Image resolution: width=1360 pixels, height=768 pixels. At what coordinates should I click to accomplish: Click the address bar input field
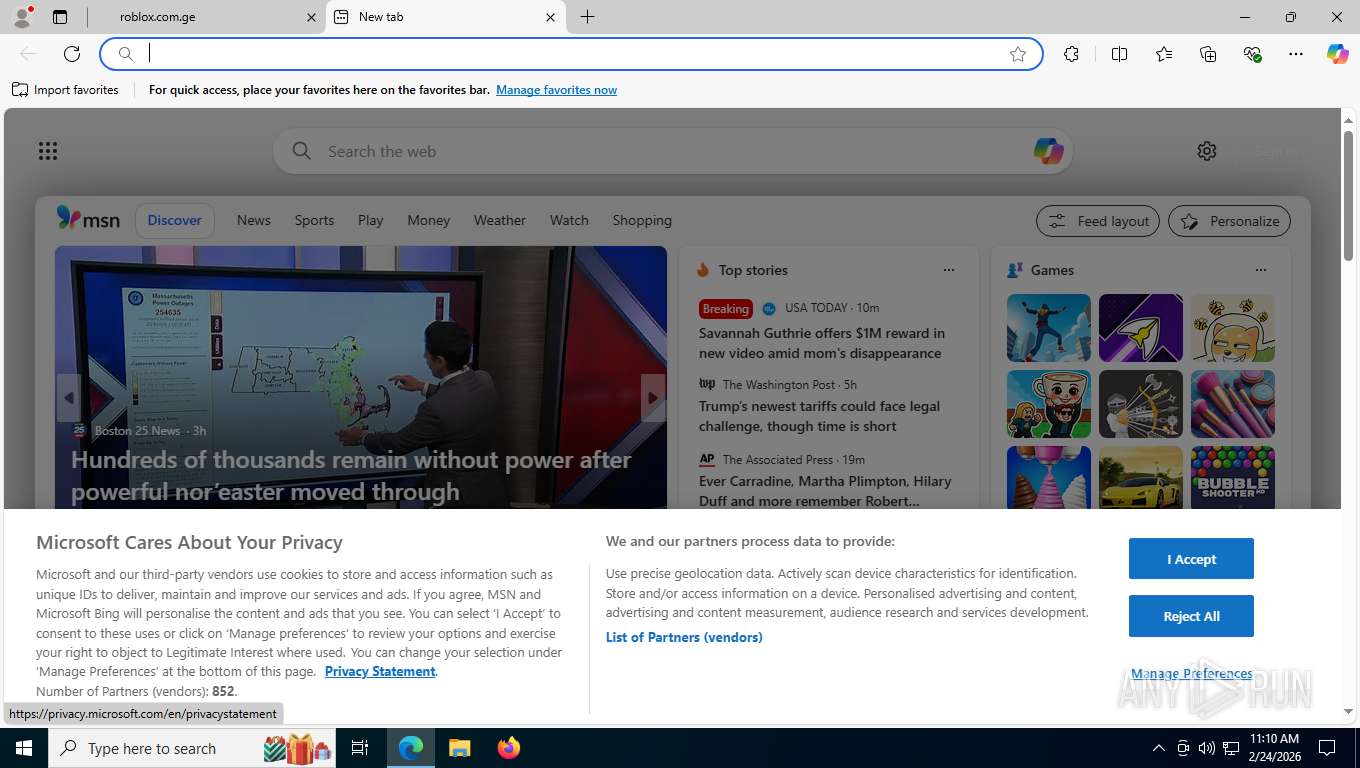pyautogui.click(x=572, y=54)
